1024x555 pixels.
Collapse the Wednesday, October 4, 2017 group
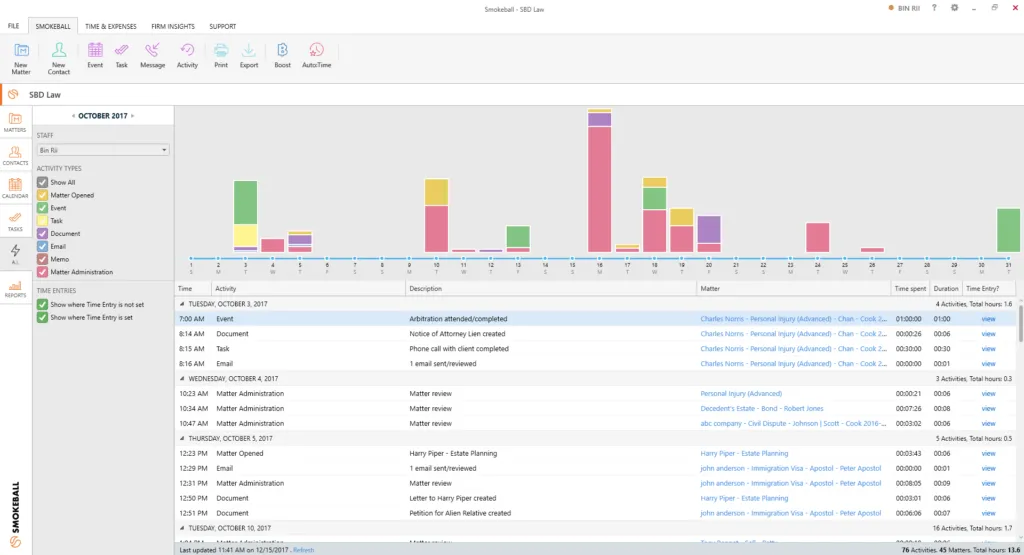coord(182,379)
